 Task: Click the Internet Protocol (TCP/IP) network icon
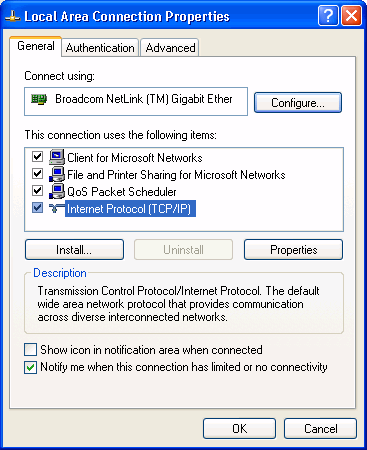click(x=57, y=208)
